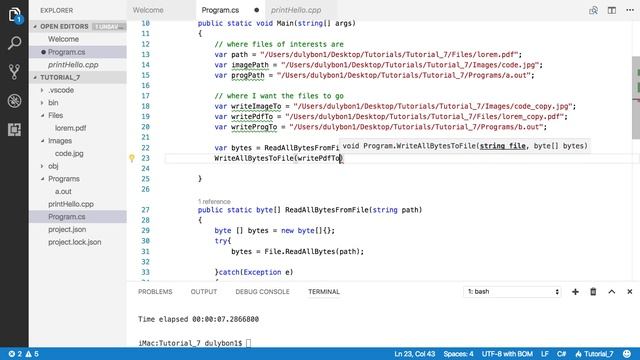
Task: Open lorem.pdf in the file tree
Action: coord(70,128)
